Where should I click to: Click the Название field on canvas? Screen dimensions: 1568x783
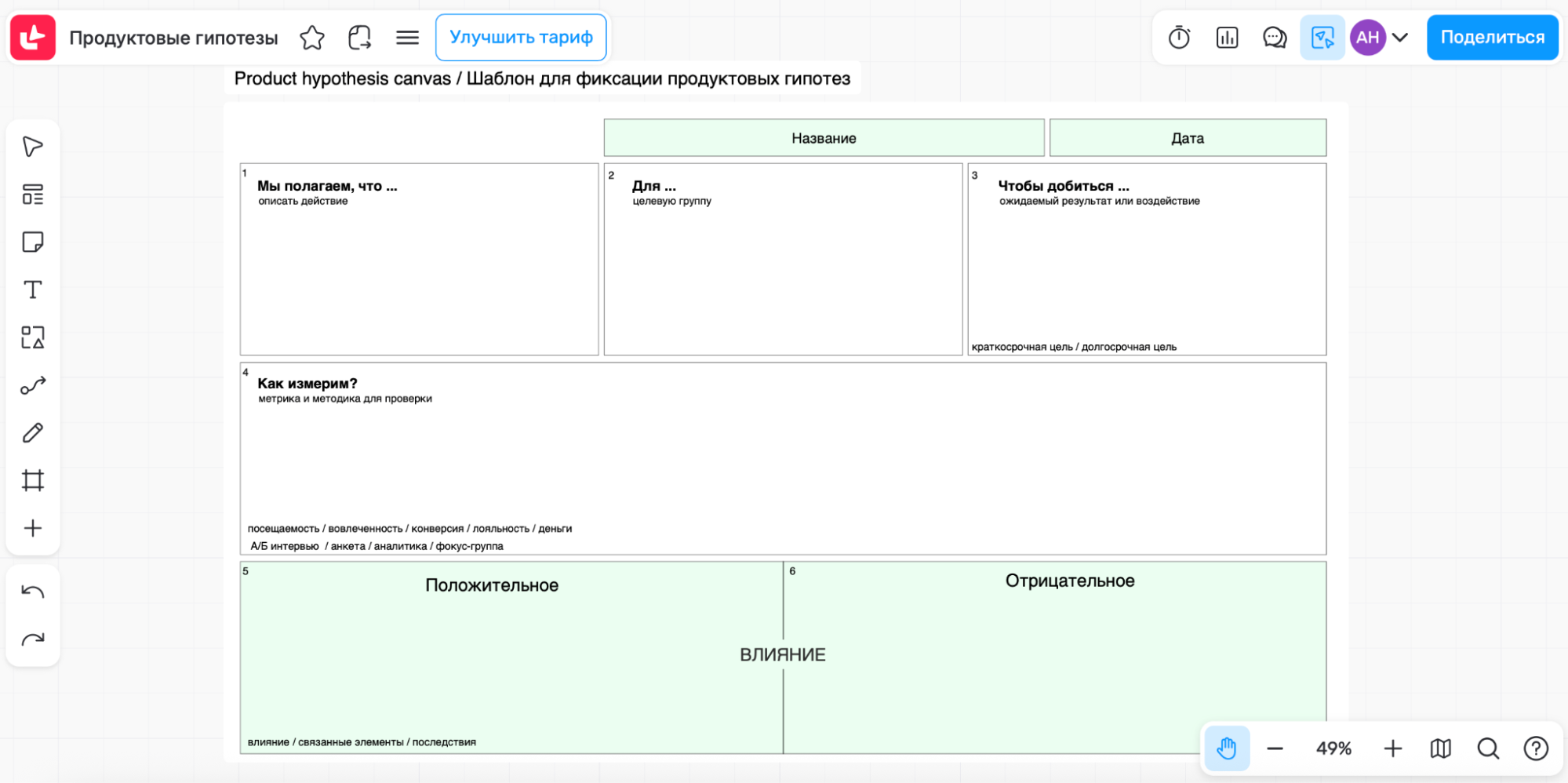point(824,138)
